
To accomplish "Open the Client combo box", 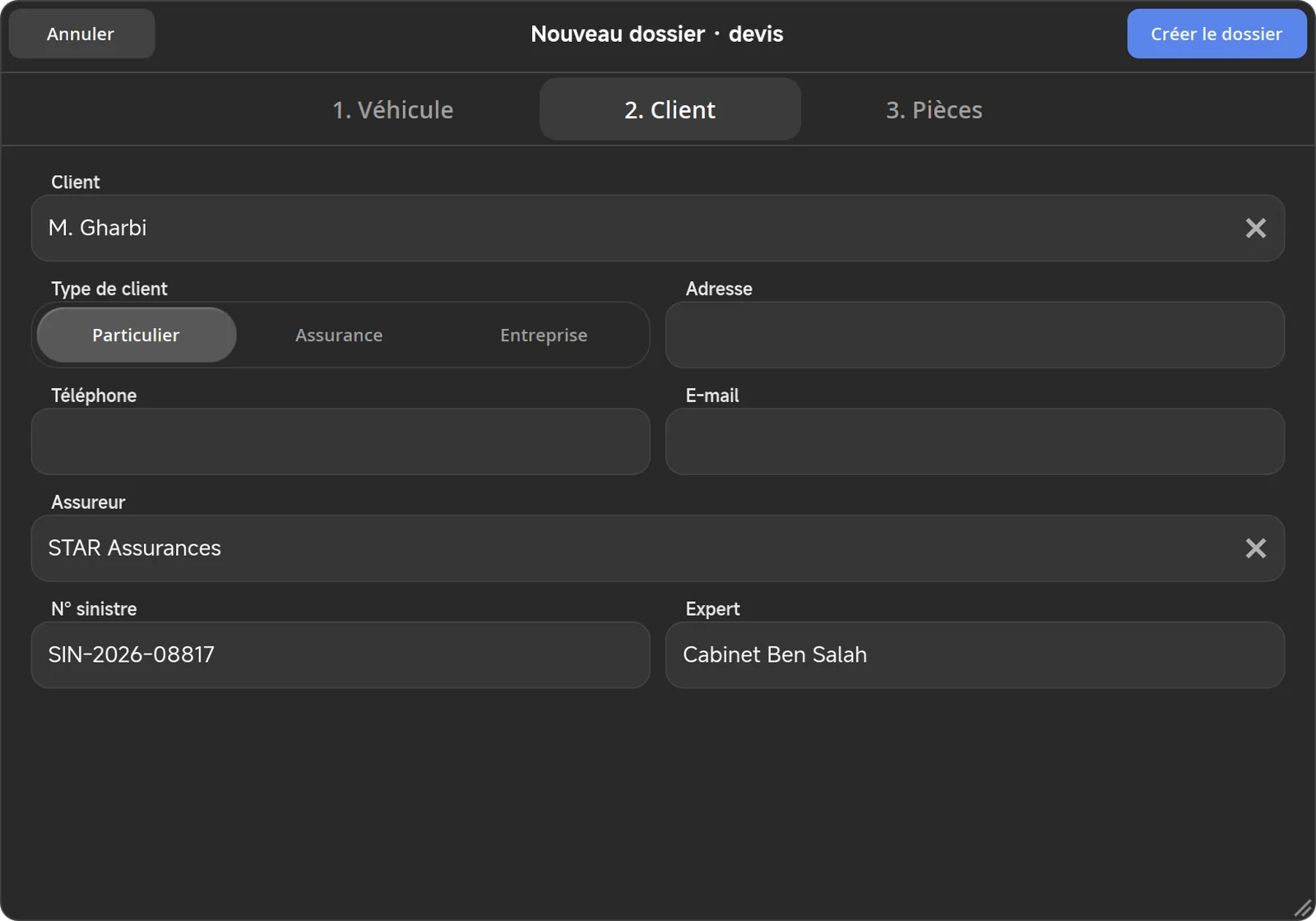I will (x=657, y=228).
